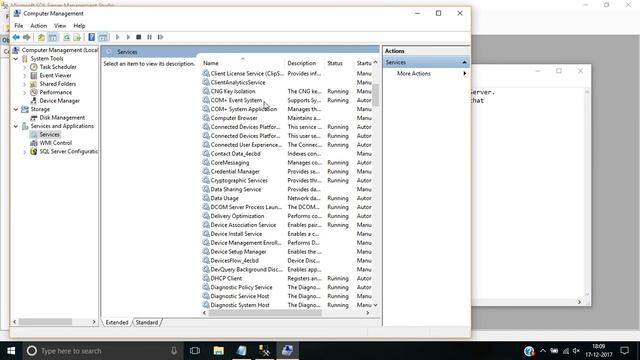Collapse Services and Applications tree node

tap(16, 126)
